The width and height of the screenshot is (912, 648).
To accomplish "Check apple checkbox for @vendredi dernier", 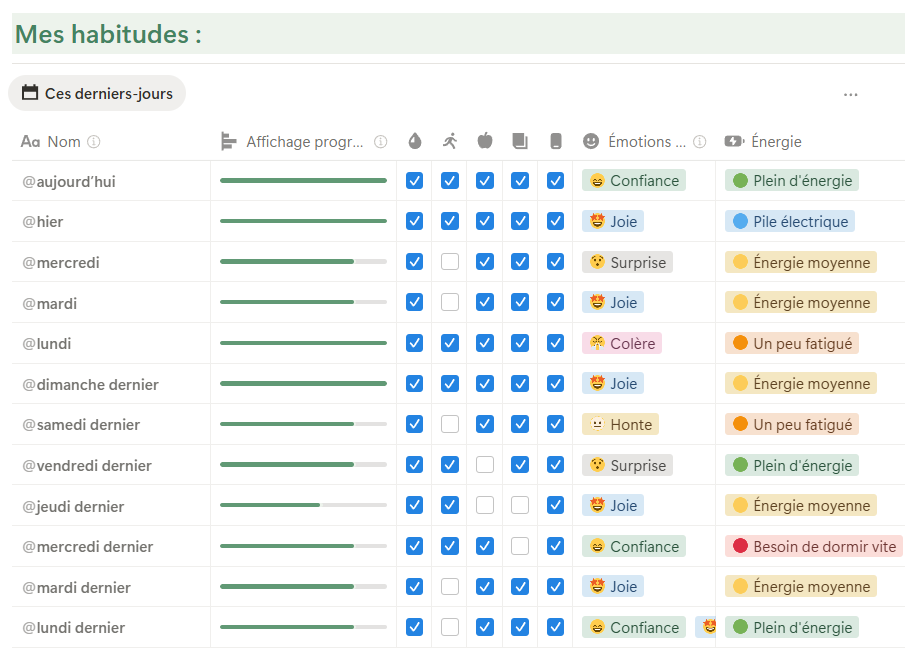I will click(485, 465).
